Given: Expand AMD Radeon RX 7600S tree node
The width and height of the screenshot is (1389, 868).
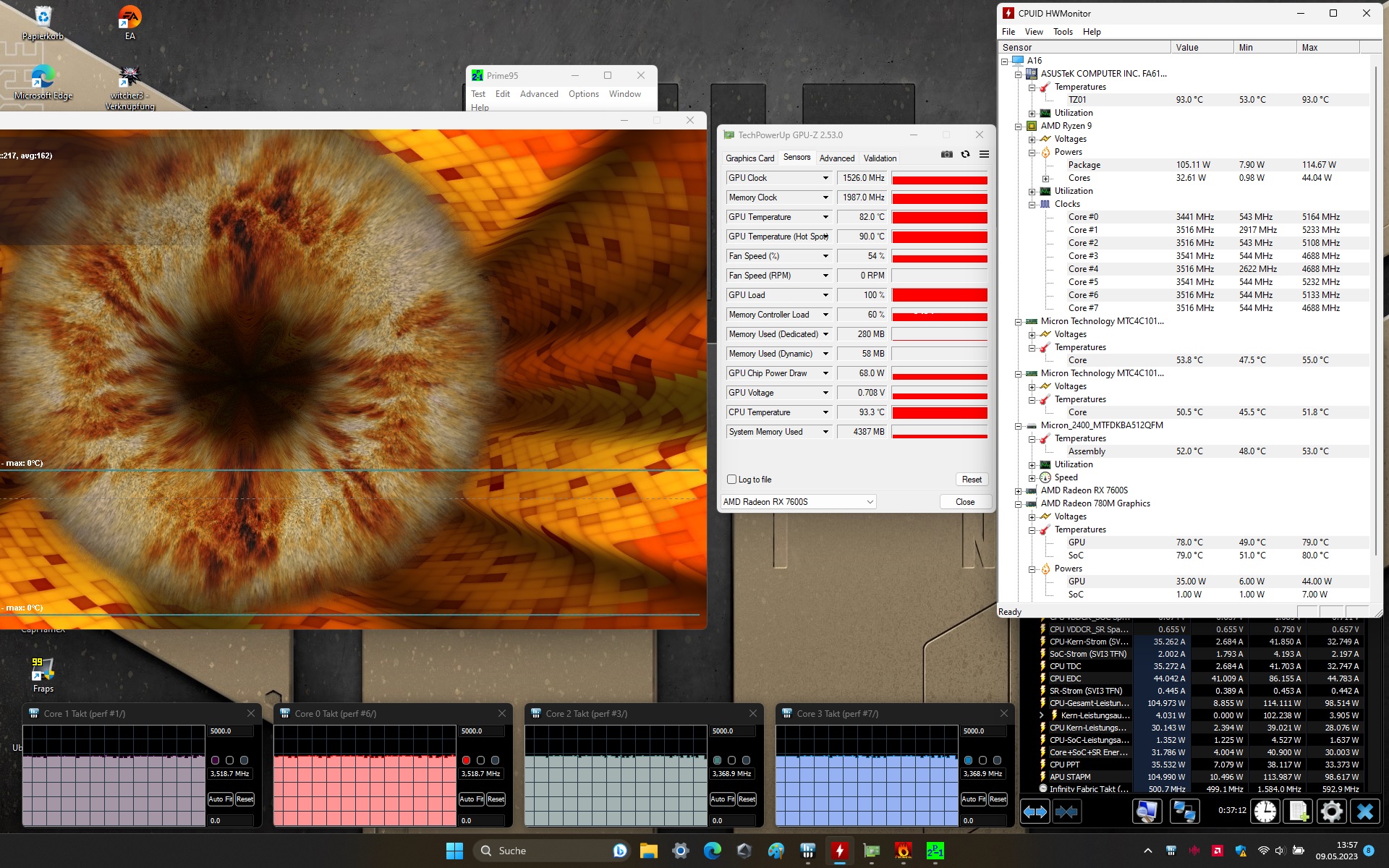Looking at the screenshot, I should [x=1019, y=491].
